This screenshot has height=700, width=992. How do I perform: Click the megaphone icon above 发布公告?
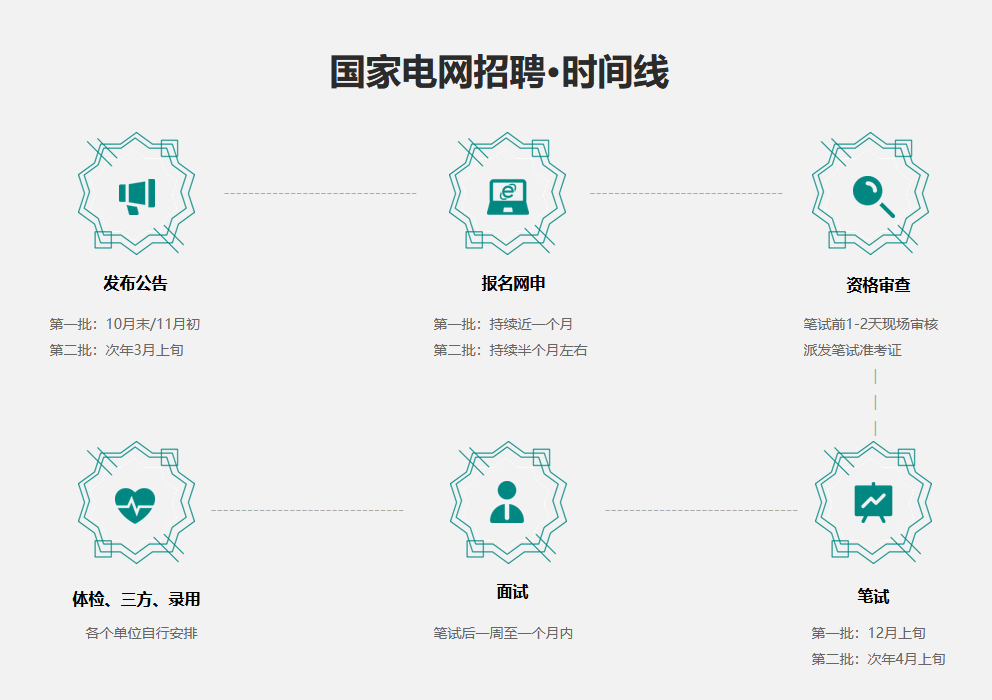pos(137,196)
